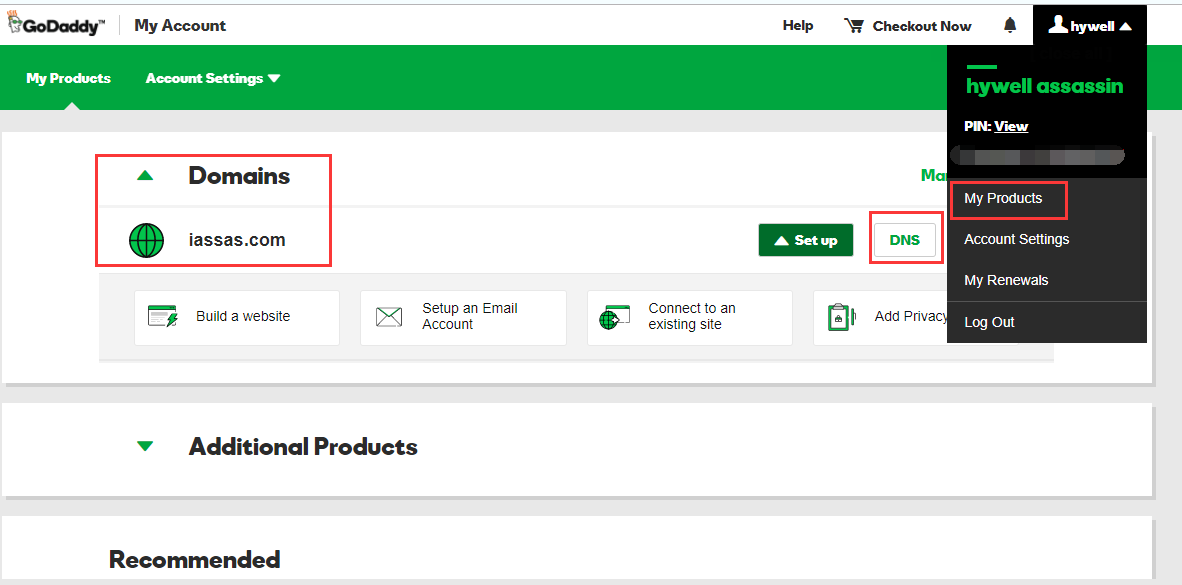Click the notifications bell

coord(1009,24)
